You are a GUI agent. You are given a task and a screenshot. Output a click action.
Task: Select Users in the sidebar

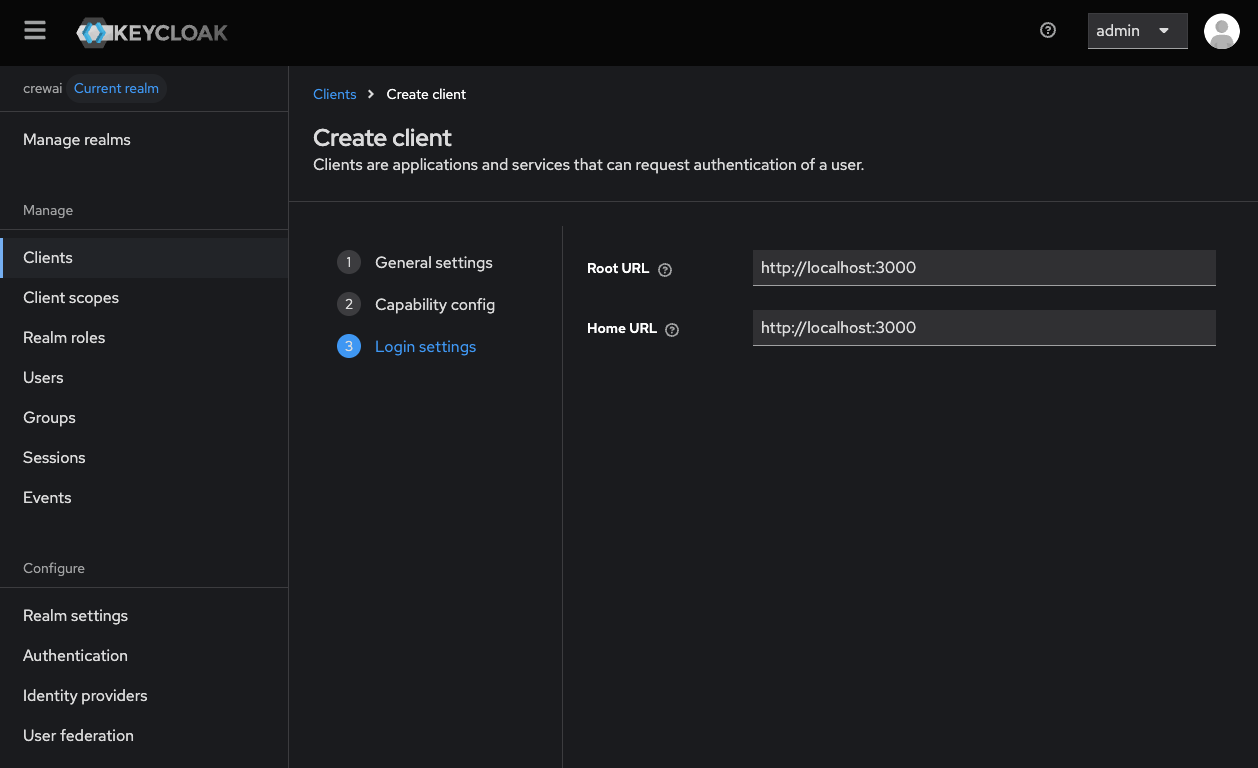coord(43,377)
